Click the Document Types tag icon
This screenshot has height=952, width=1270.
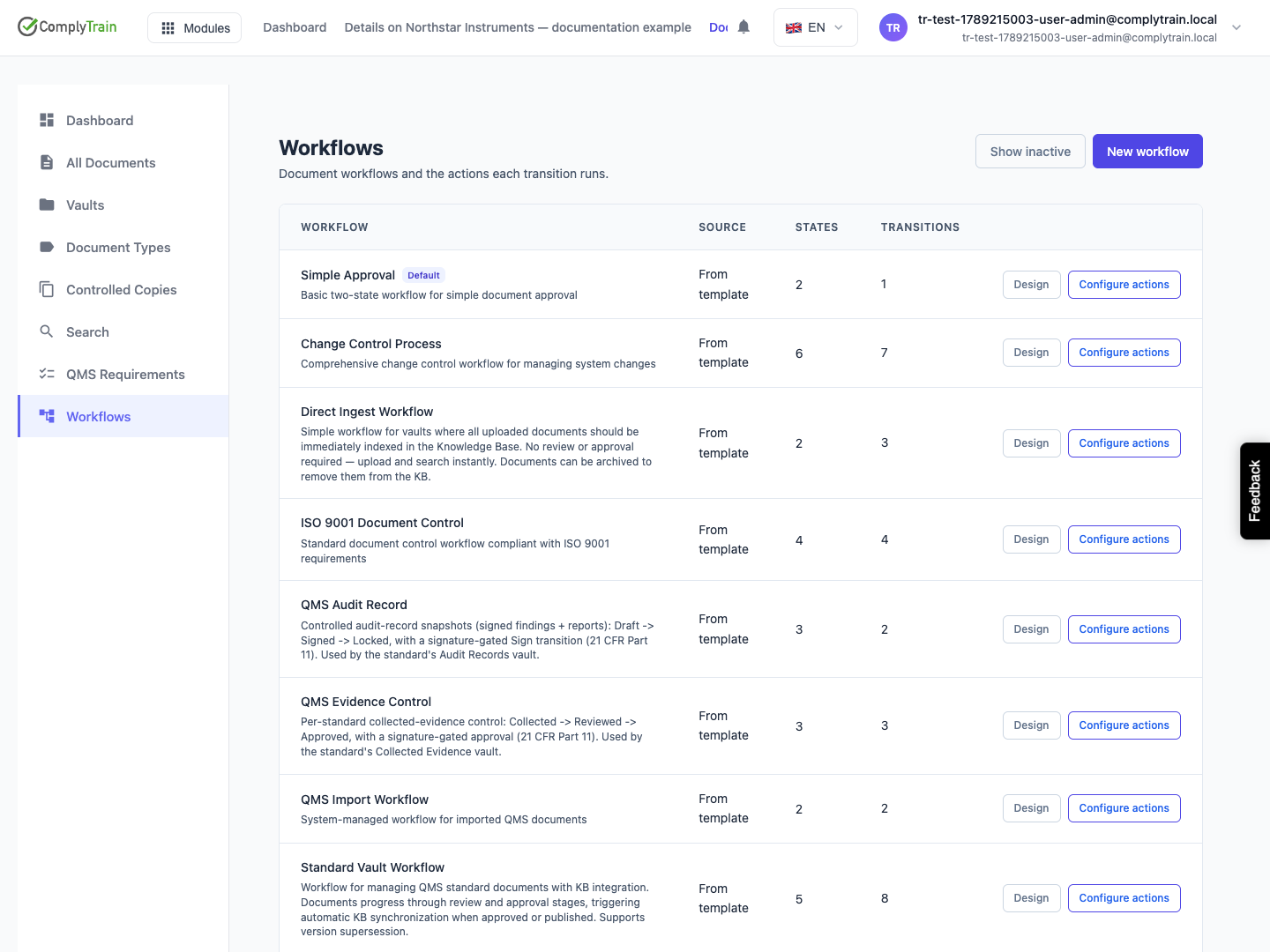point(47,247)
